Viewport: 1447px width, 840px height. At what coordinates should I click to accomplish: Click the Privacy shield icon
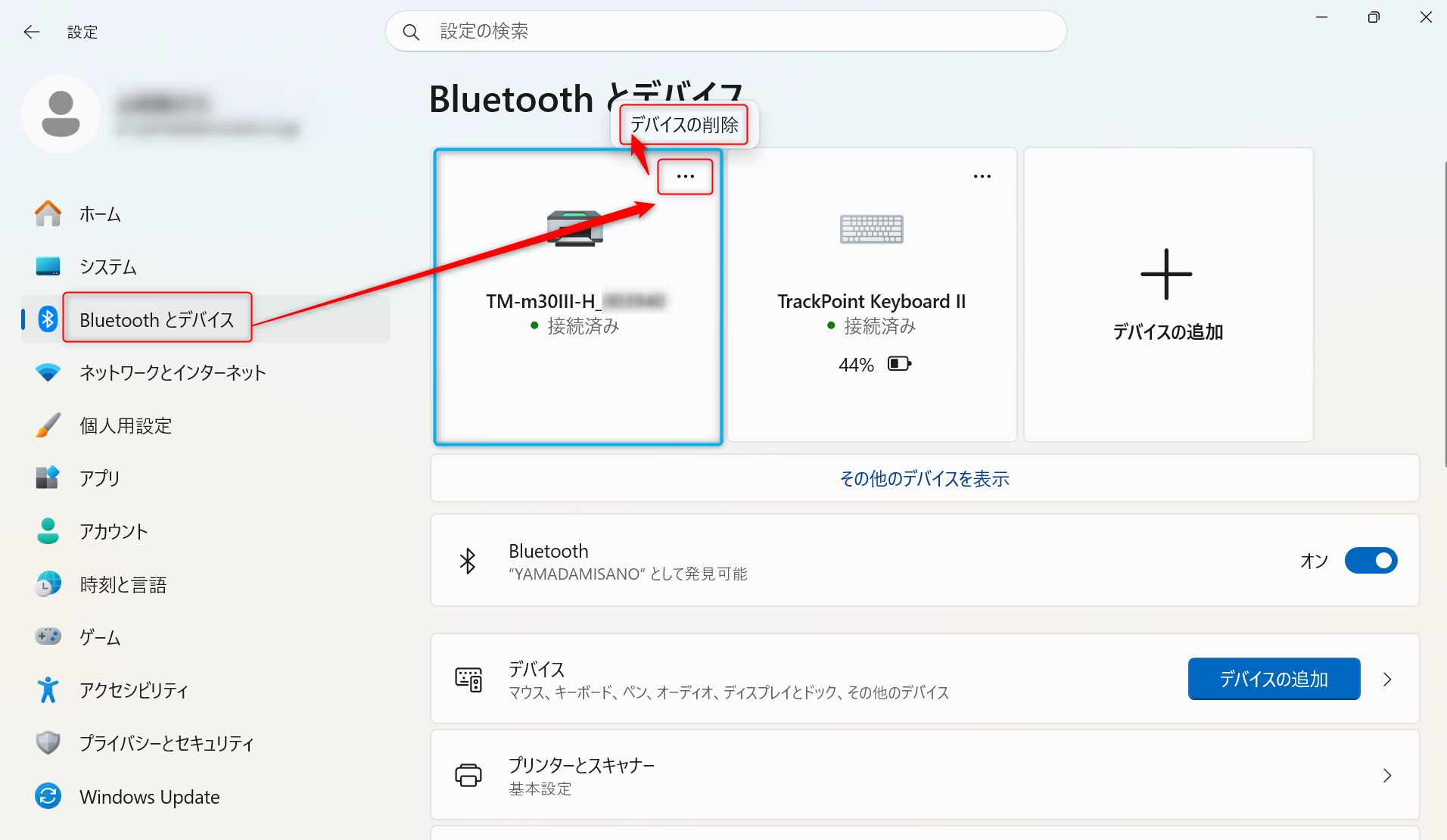(48, 743)
